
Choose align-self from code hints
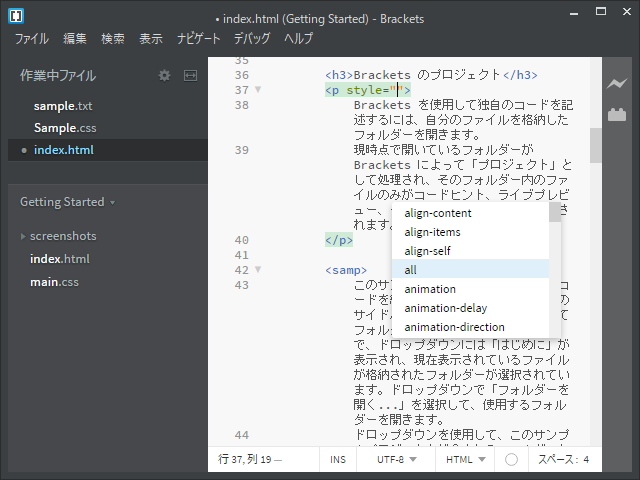point(470,251)
